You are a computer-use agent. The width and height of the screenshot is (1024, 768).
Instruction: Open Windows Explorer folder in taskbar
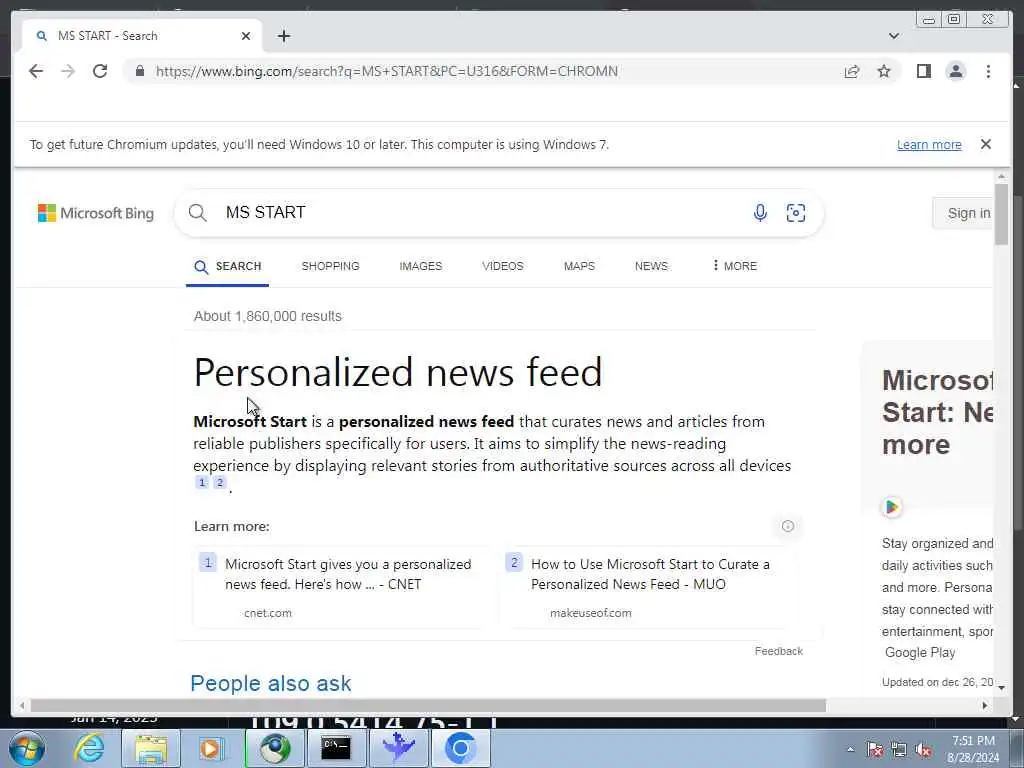point(150,748)
